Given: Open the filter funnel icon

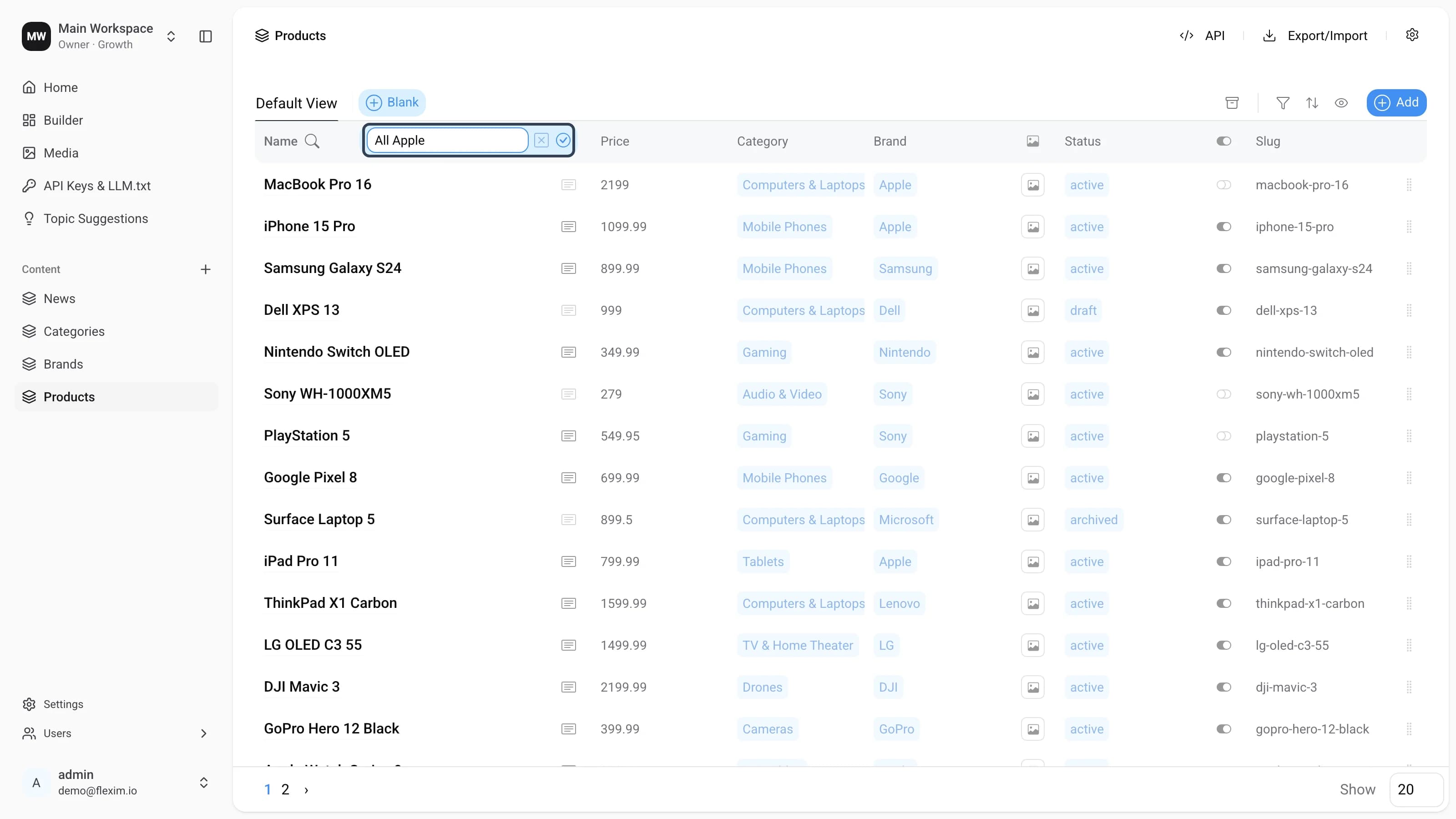Looking at the screenshot, I should (1283, 103).
